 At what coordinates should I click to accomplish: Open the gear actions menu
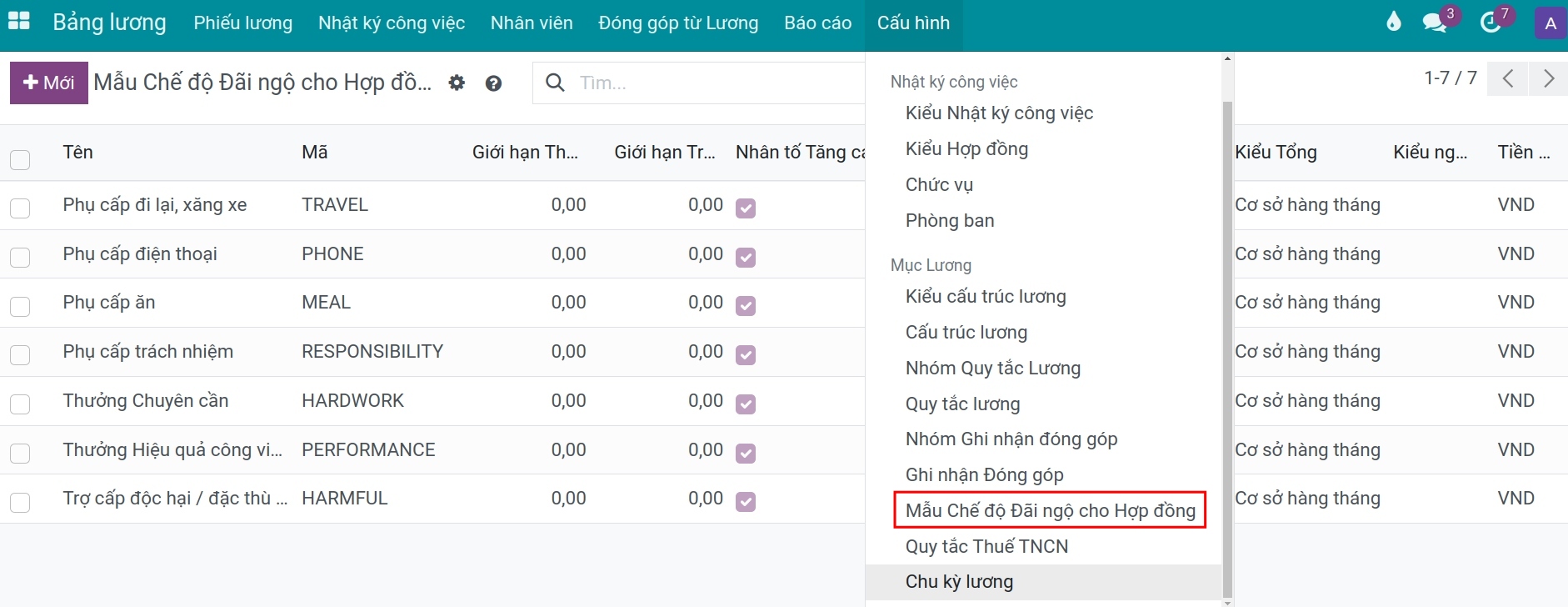457,83
